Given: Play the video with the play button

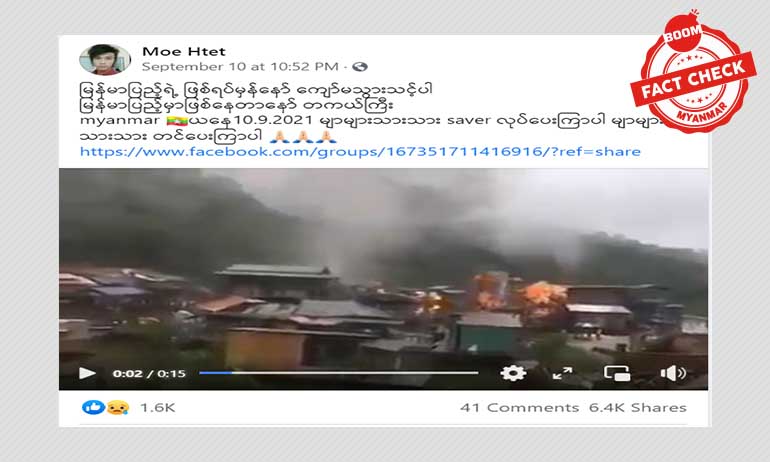Looking at the screenshot, I should [87, 373].
